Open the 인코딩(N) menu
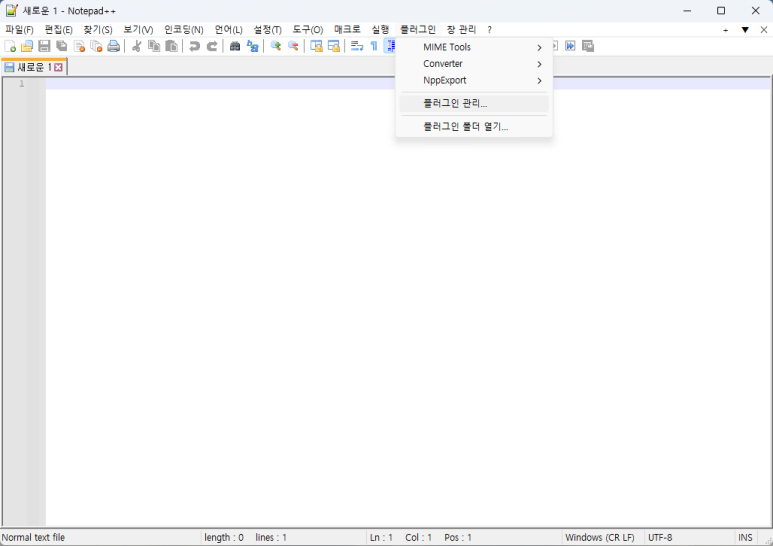 point(183,30)
